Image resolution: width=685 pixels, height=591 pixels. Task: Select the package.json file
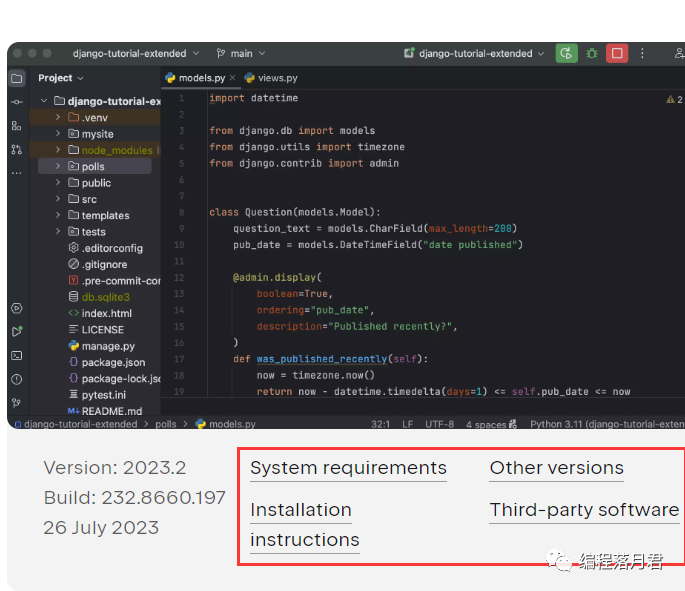[107, 362]
